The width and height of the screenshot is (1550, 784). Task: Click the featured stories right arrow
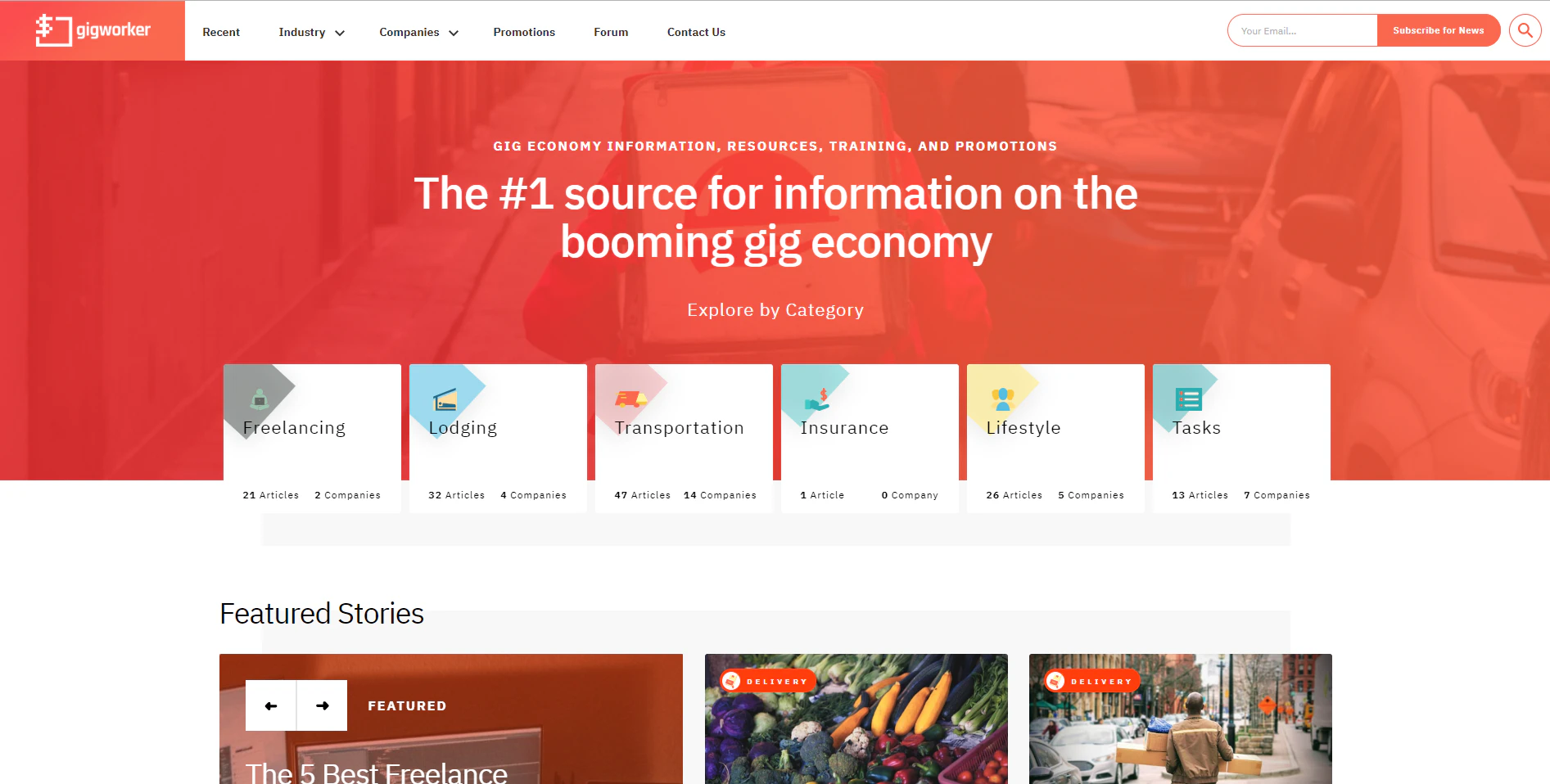click(321, 705)
